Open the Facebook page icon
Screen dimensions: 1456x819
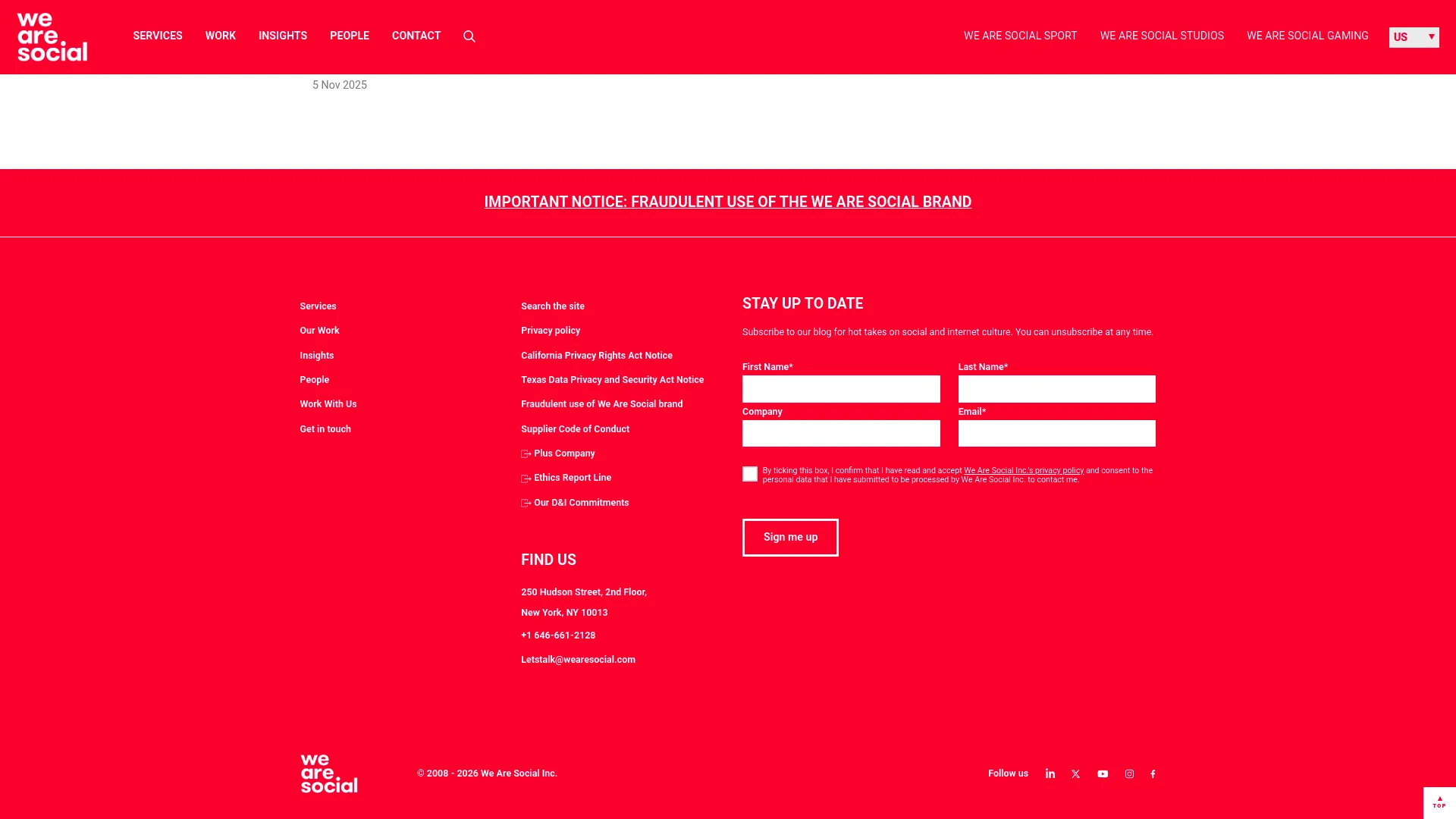pyautogui.click(x=1153, y=773)
